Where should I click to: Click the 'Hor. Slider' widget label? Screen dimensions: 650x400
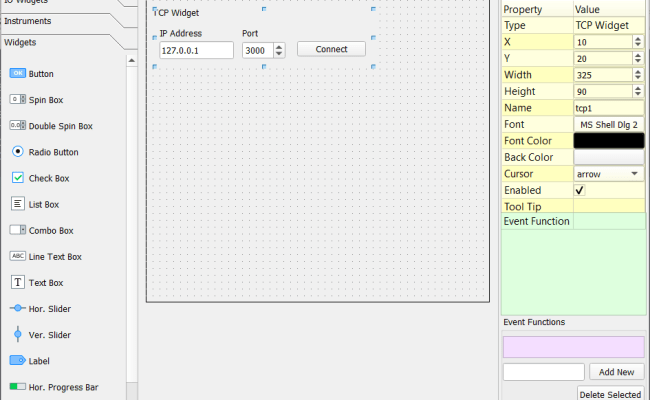point(50,309)
